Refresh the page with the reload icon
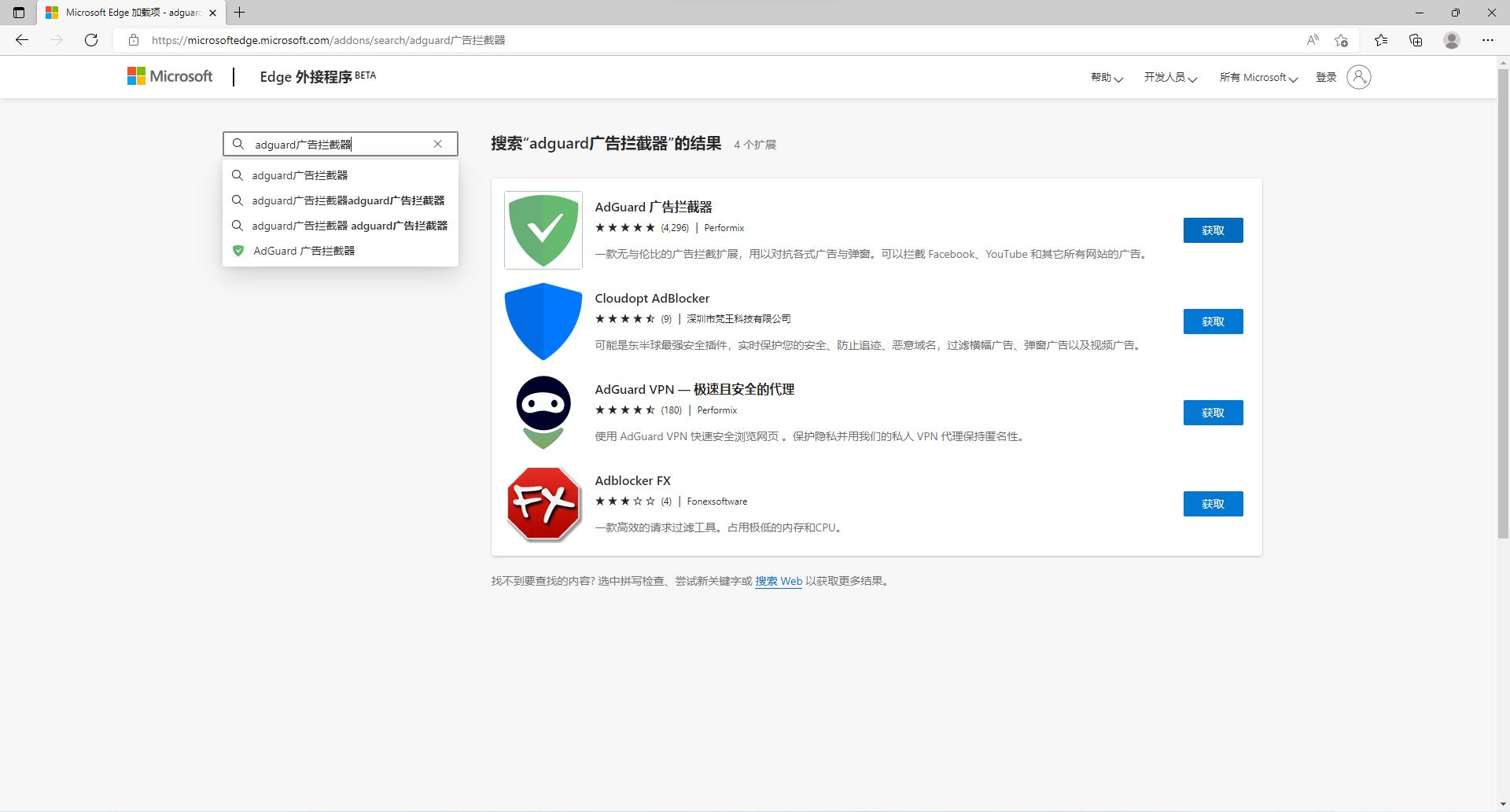1510x812 pixels. click(91, 39)
